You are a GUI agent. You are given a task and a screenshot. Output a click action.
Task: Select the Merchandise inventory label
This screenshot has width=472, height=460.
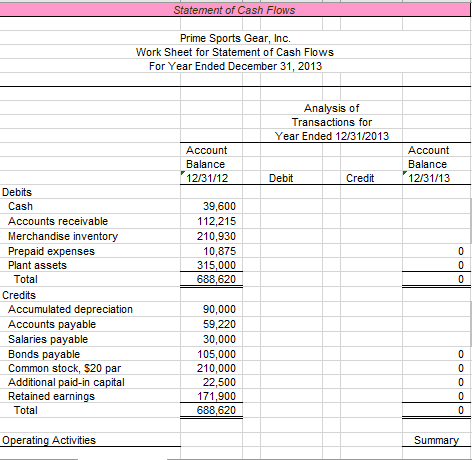[63, 236]
